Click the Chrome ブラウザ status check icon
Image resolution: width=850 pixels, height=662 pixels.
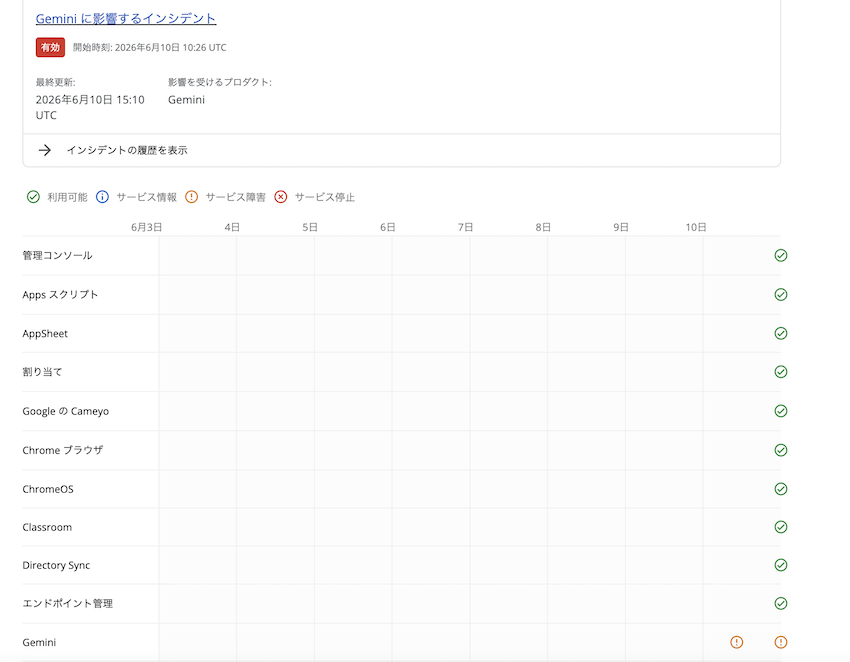[781, 450]
